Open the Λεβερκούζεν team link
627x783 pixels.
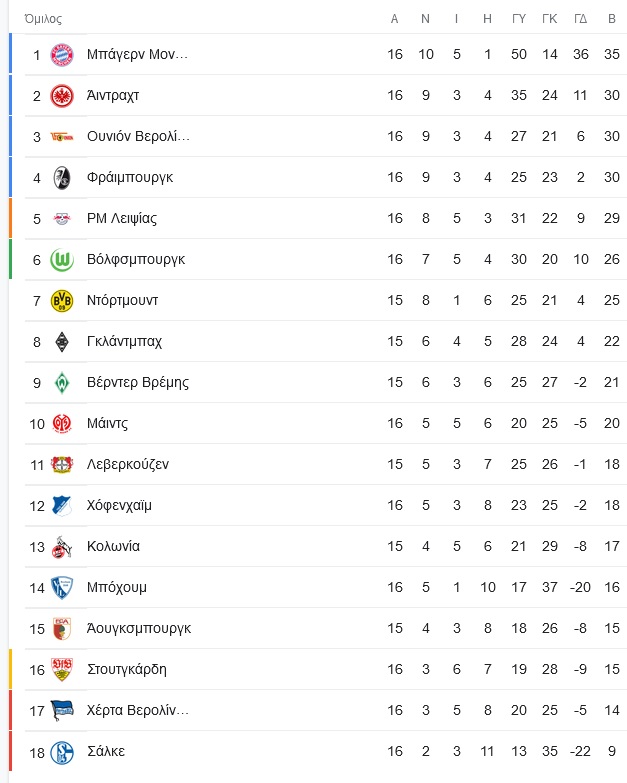click(x=128, y=464)
